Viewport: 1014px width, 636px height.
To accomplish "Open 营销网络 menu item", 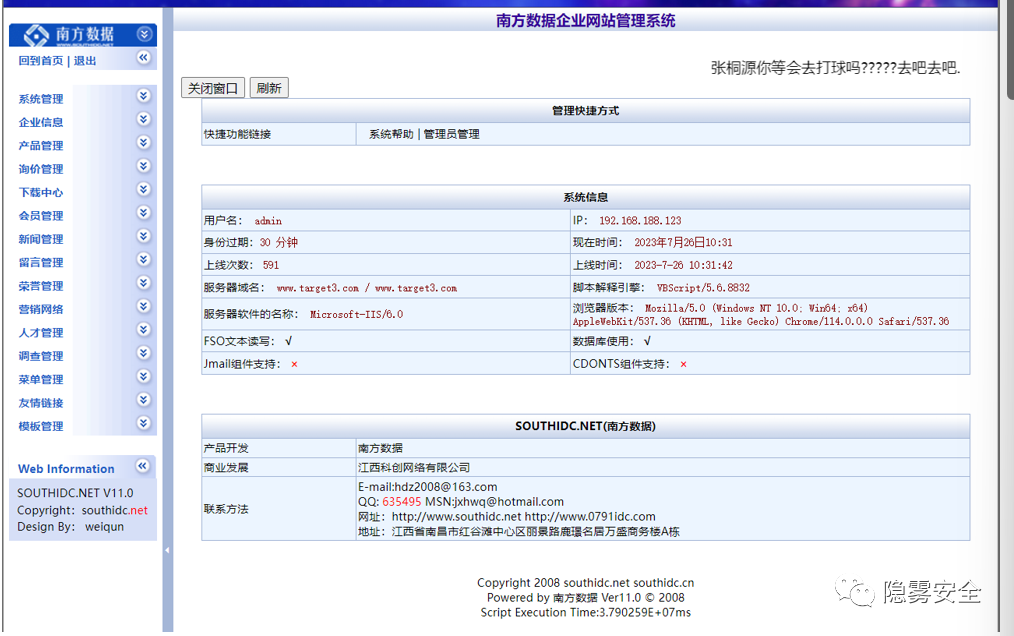I will (41, 309).
